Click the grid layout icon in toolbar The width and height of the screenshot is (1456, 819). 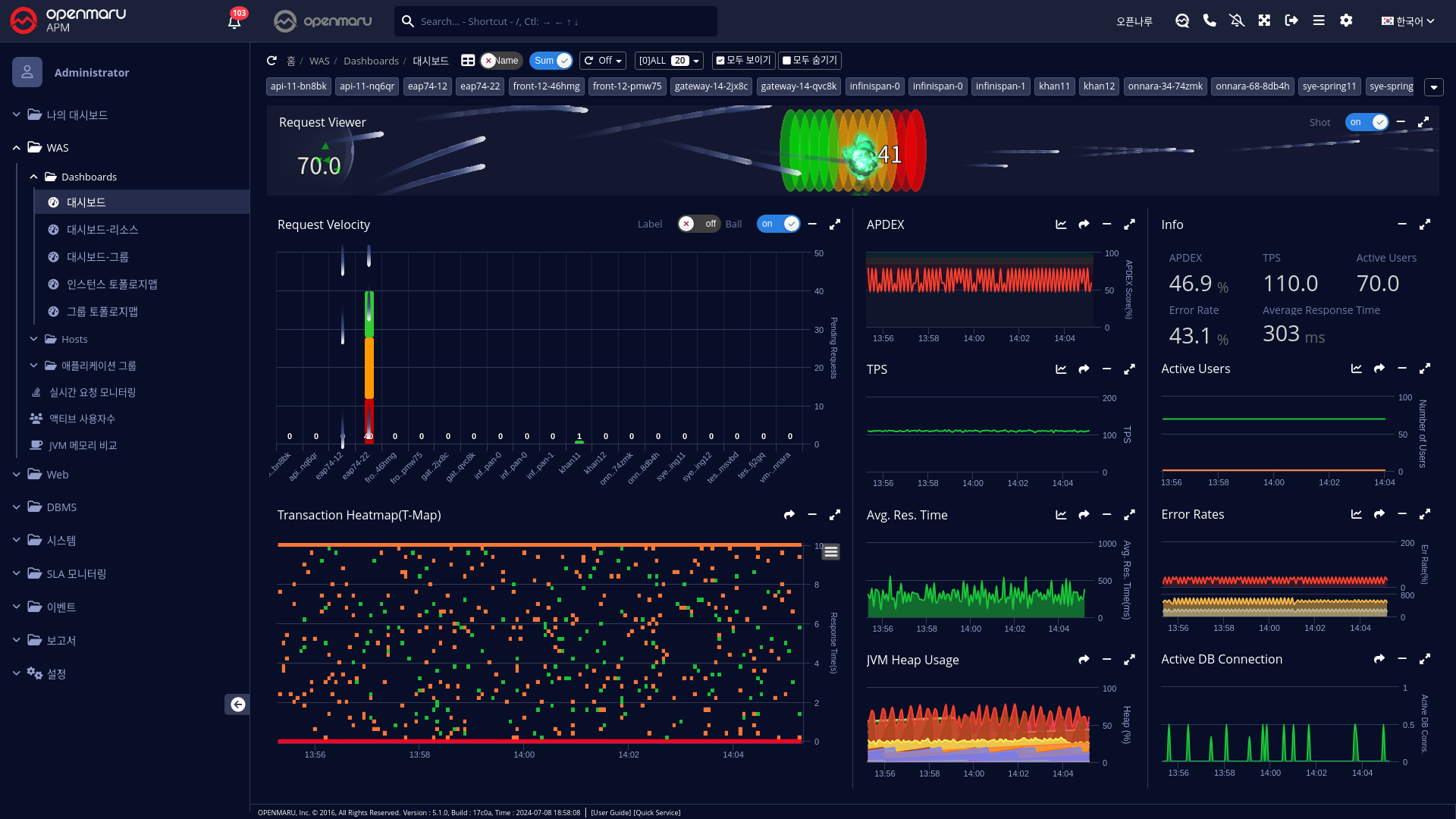pyautogui.click(x=468, y=61)
